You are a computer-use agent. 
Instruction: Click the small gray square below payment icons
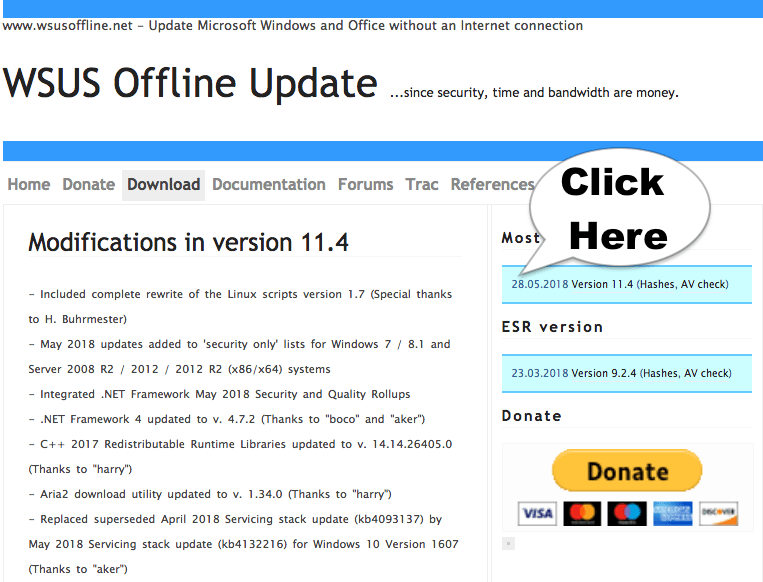pyautogui.click(x=508, y=544)
